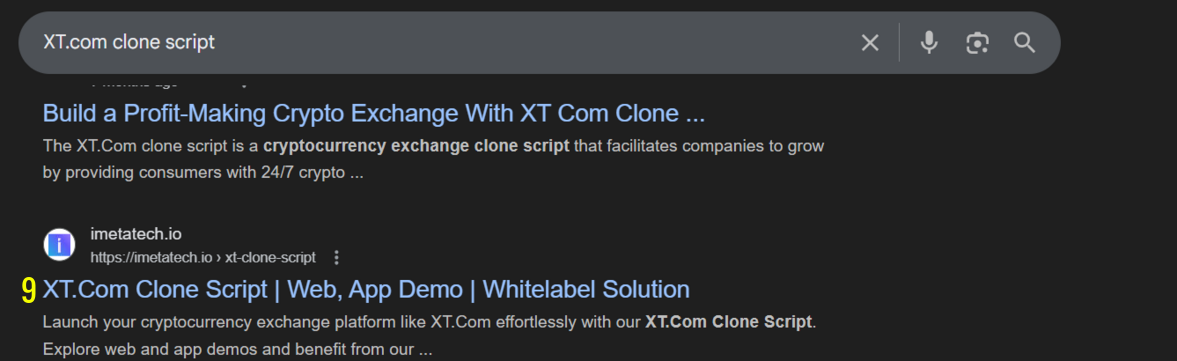The width and height of the screenshot is (1177, 361).
Task: Open Build a Profit-Making Crypto Exchange result
Action: coord(374,113)
